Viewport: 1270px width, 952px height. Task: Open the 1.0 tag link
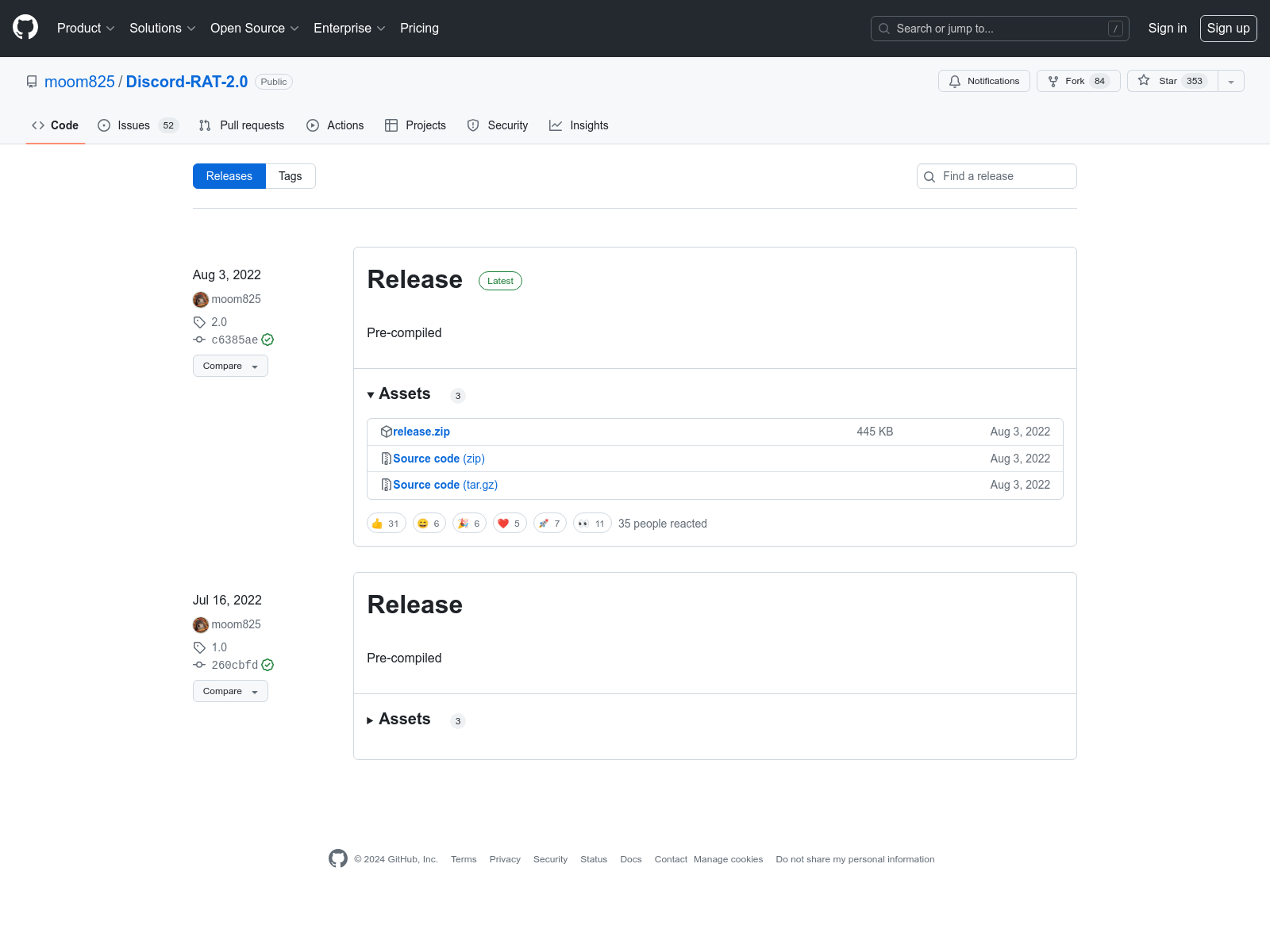click(x=219, y=647)
